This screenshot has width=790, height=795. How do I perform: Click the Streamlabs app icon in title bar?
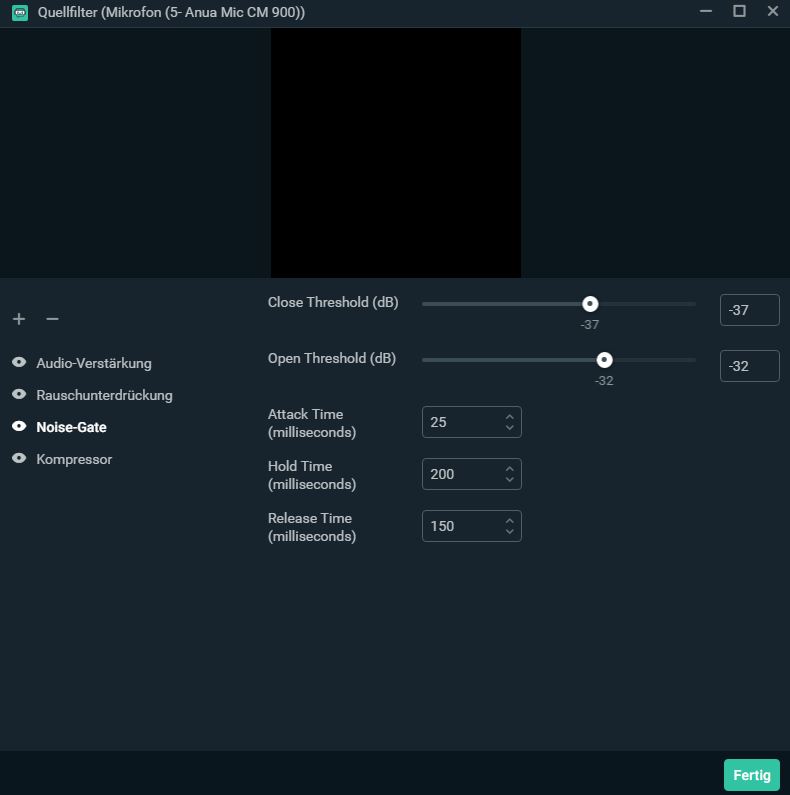(19, 12)
